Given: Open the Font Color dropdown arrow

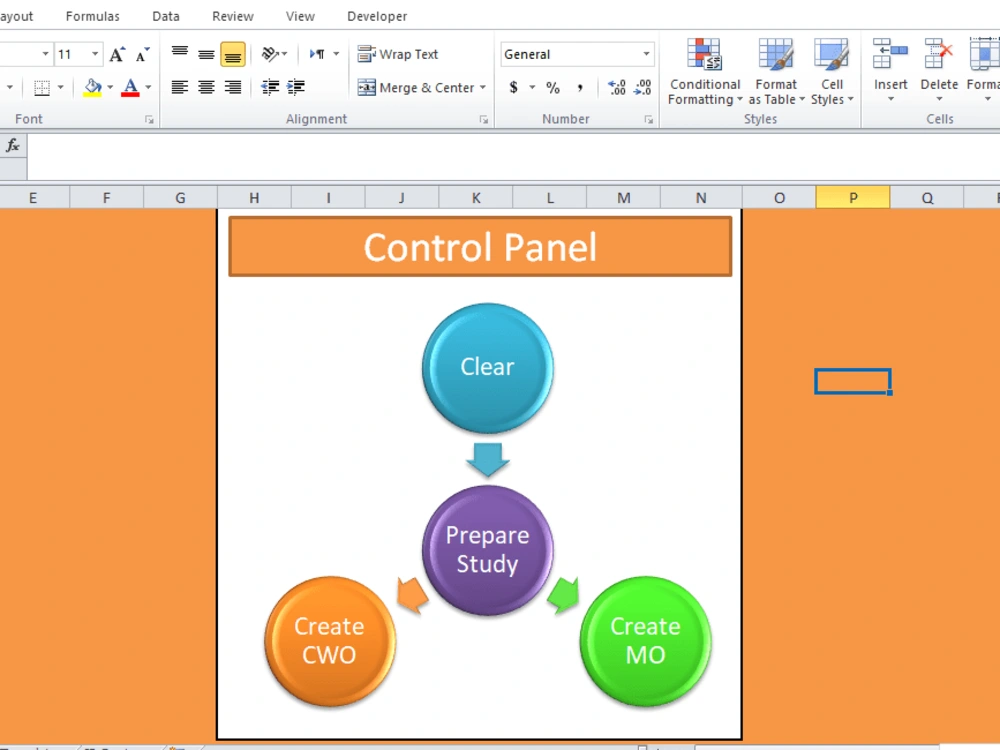Looking at the screenshot, I should [148, 87].
